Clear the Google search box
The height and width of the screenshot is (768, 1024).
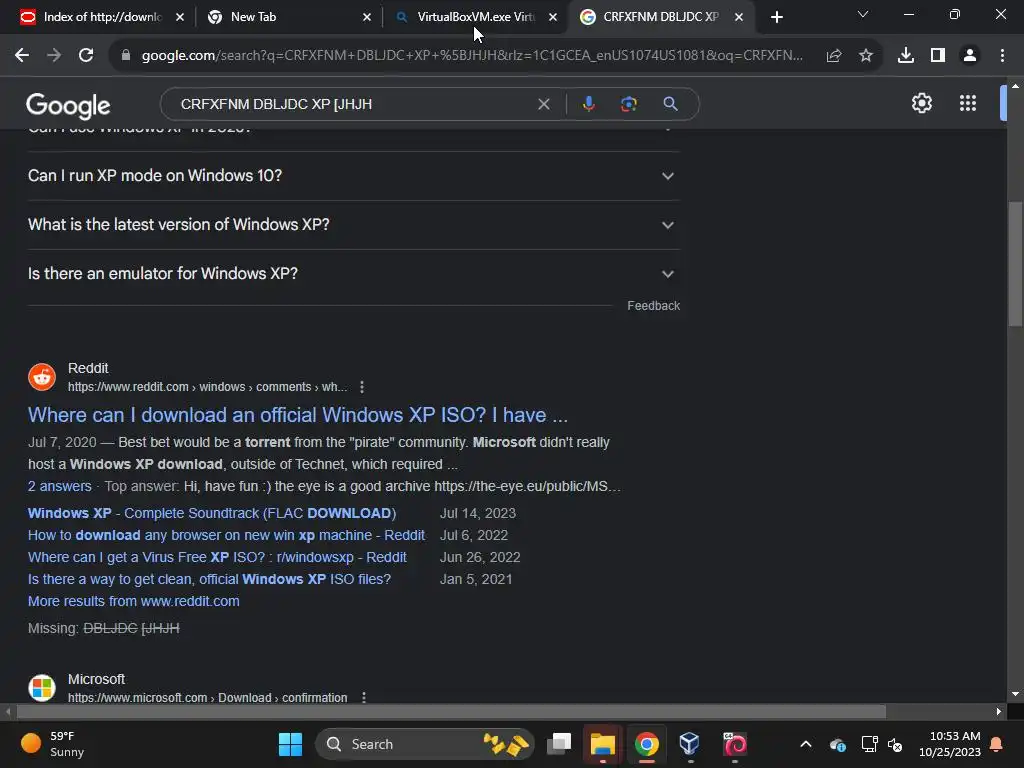click(x=543, y=104)
